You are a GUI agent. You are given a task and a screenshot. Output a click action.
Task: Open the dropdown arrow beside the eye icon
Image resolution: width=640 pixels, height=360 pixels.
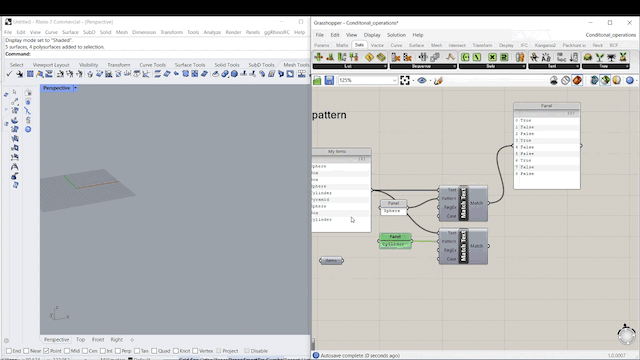click(x=430, y=81)
